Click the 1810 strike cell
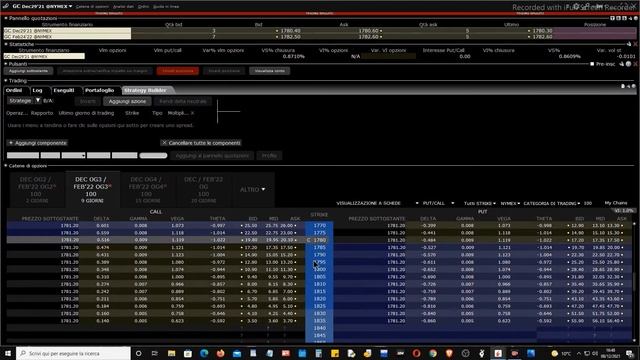Viewport: 640px width, 360px height. tap(319, 284)
